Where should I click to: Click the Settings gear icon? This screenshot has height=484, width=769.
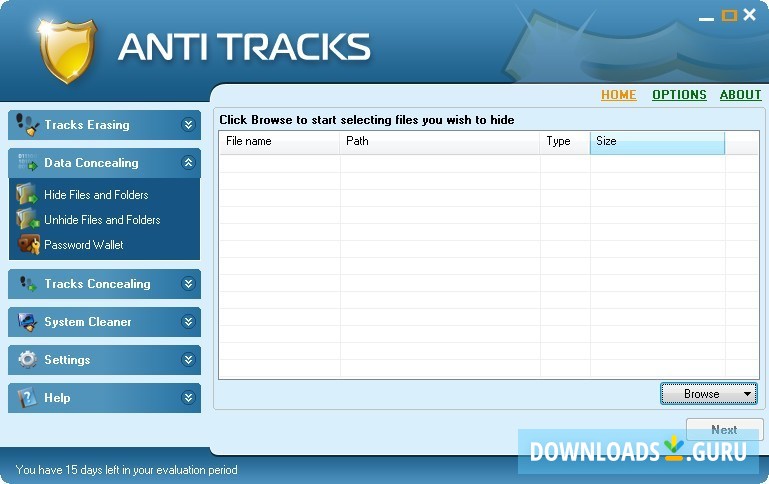point(27,359)
